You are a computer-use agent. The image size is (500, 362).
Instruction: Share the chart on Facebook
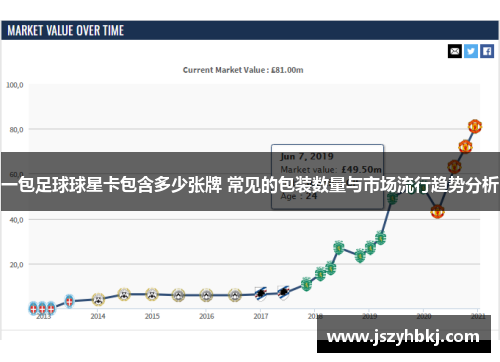click(x=487, y=51)
